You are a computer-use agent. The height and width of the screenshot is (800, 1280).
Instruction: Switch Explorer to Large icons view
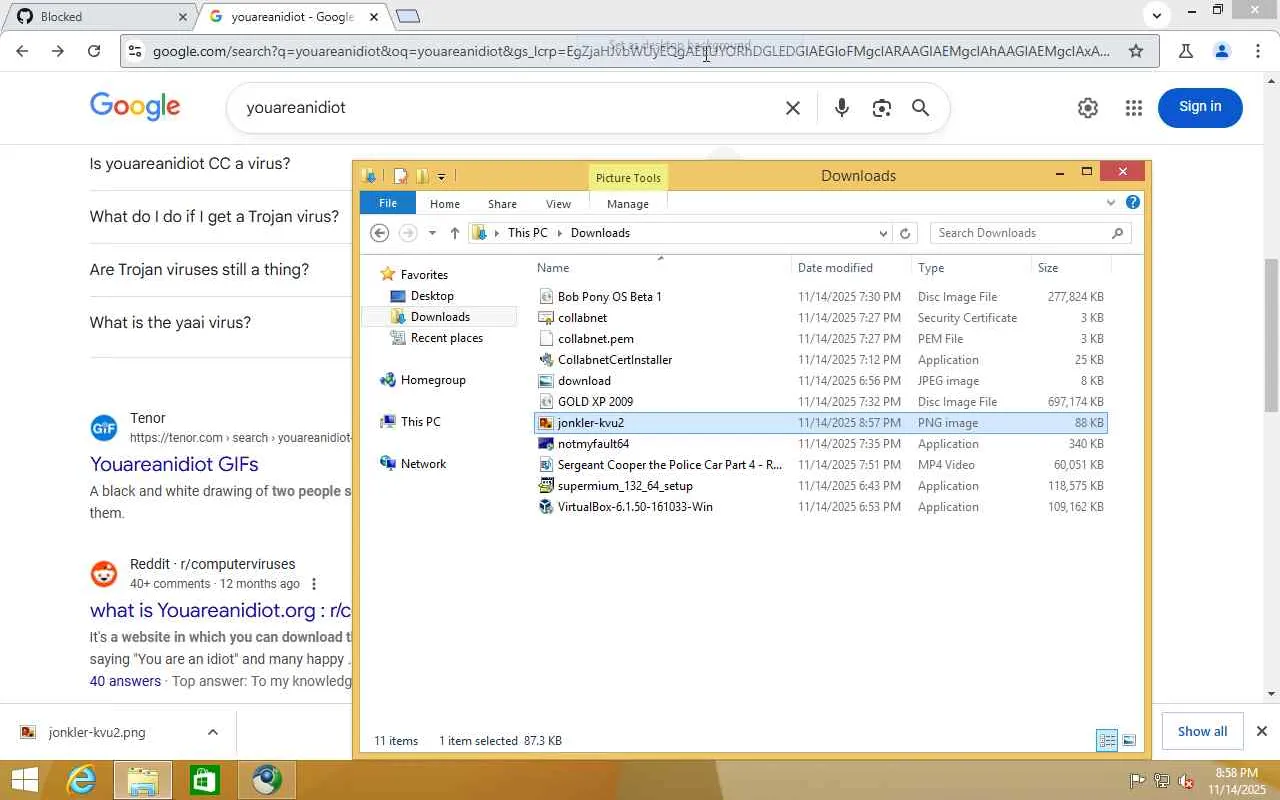pos(1129,740)
